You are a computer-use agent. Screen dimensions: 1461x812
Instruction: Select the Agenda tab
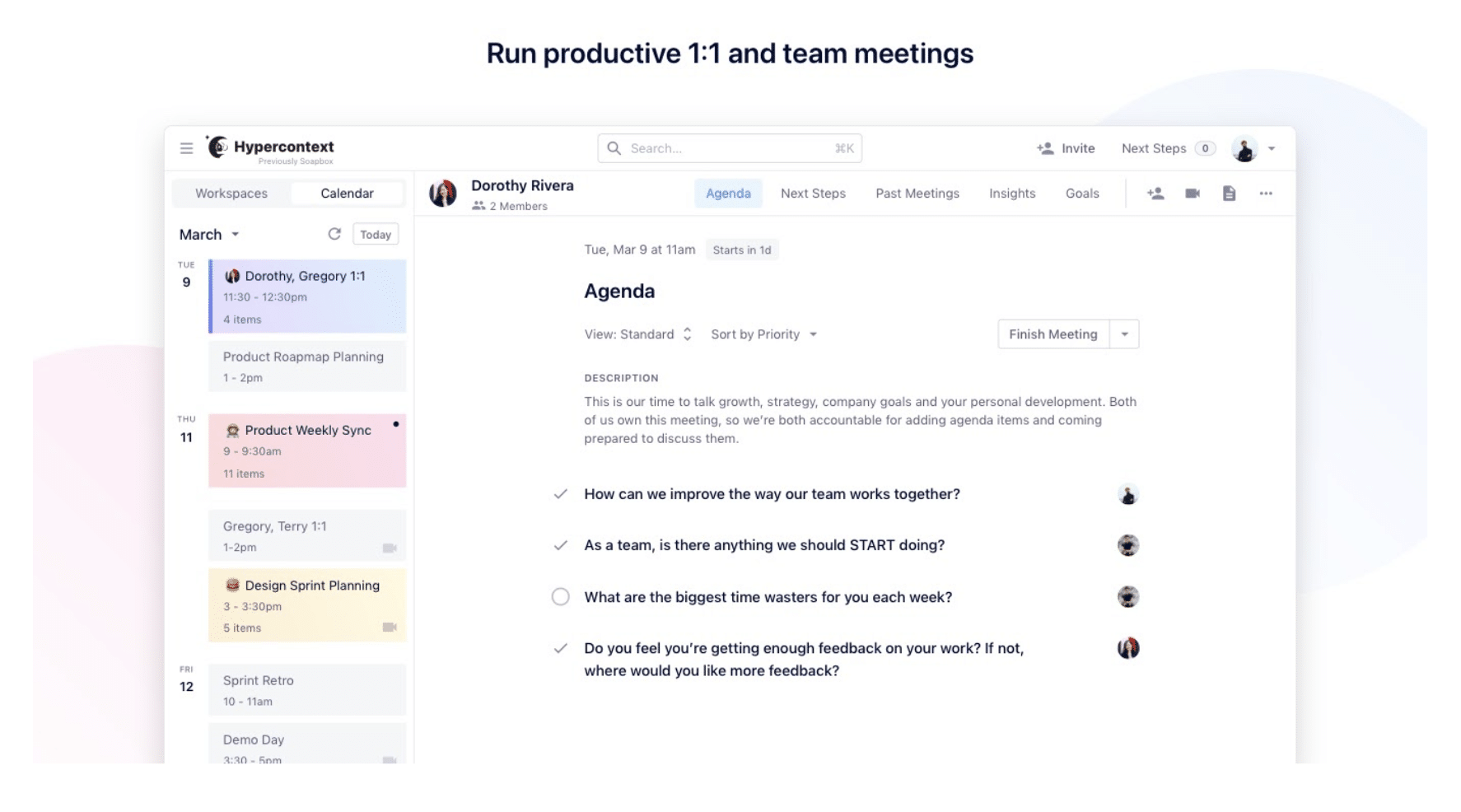[x=728, y=194]
